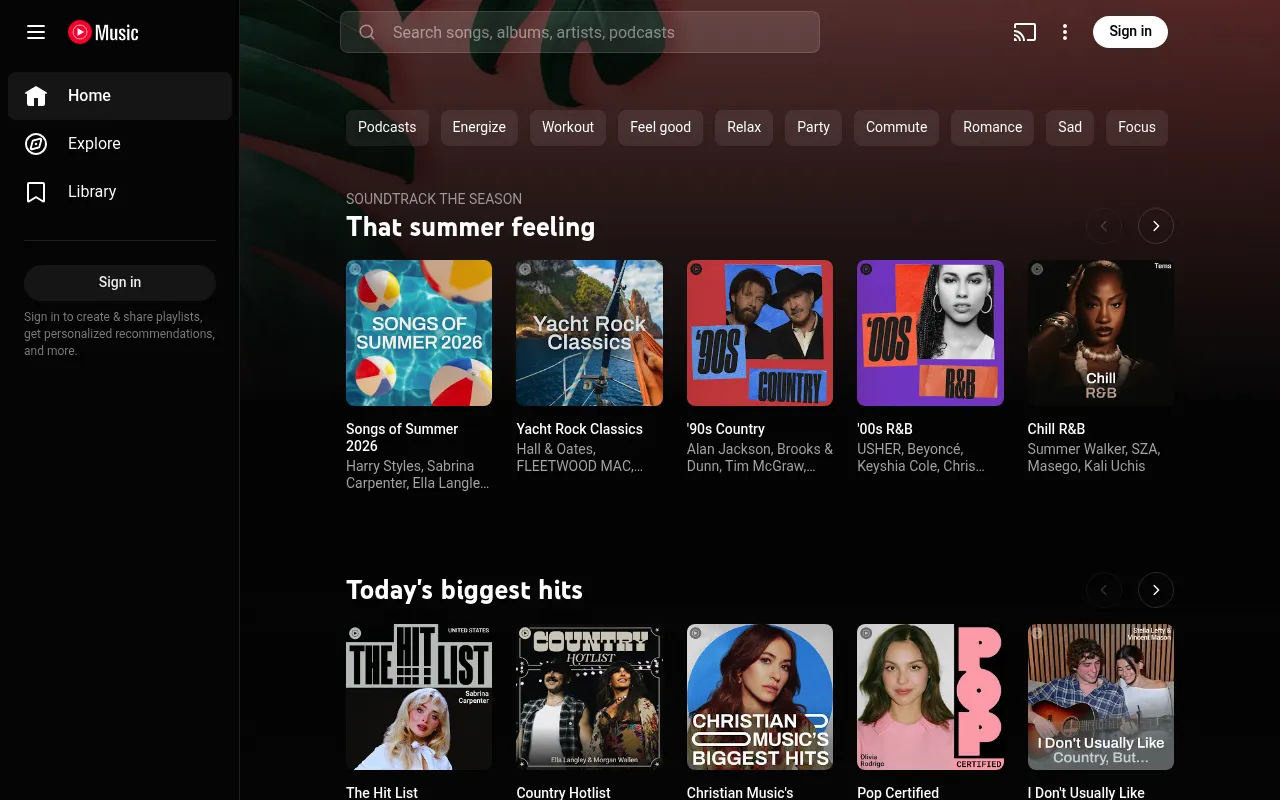This screenshot has height=800, width=1280.
Task: Go to next summer feeling playlists
Action: point(1156,226)
